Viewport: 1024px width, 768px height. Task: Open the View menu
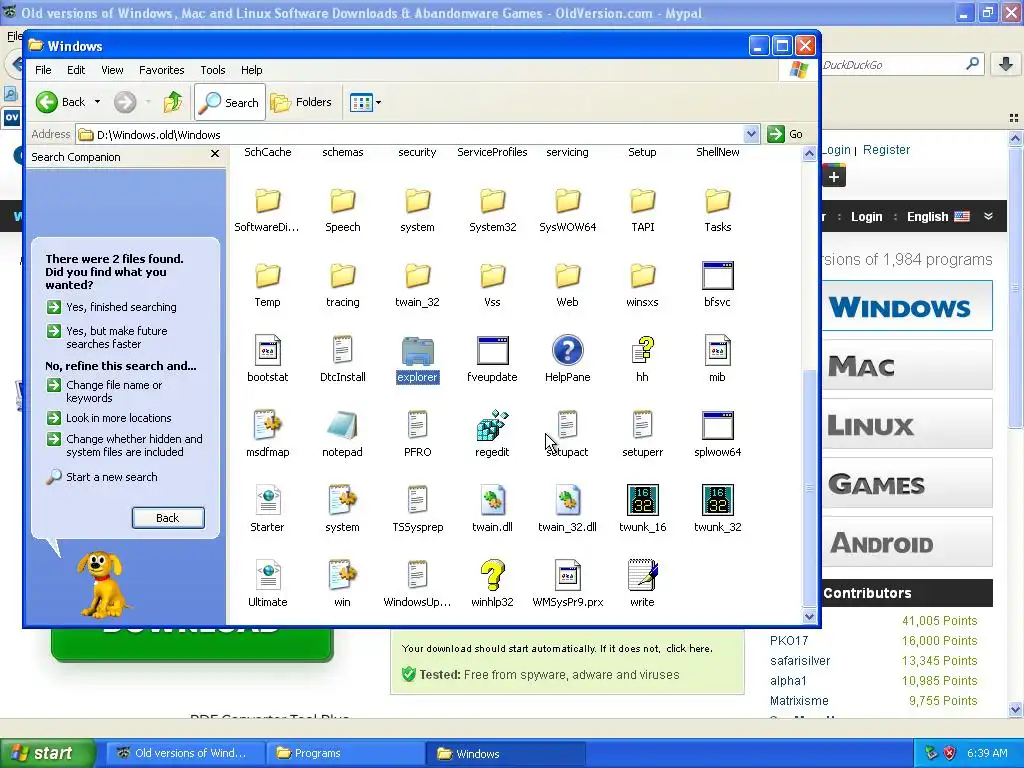coord(112,70)
